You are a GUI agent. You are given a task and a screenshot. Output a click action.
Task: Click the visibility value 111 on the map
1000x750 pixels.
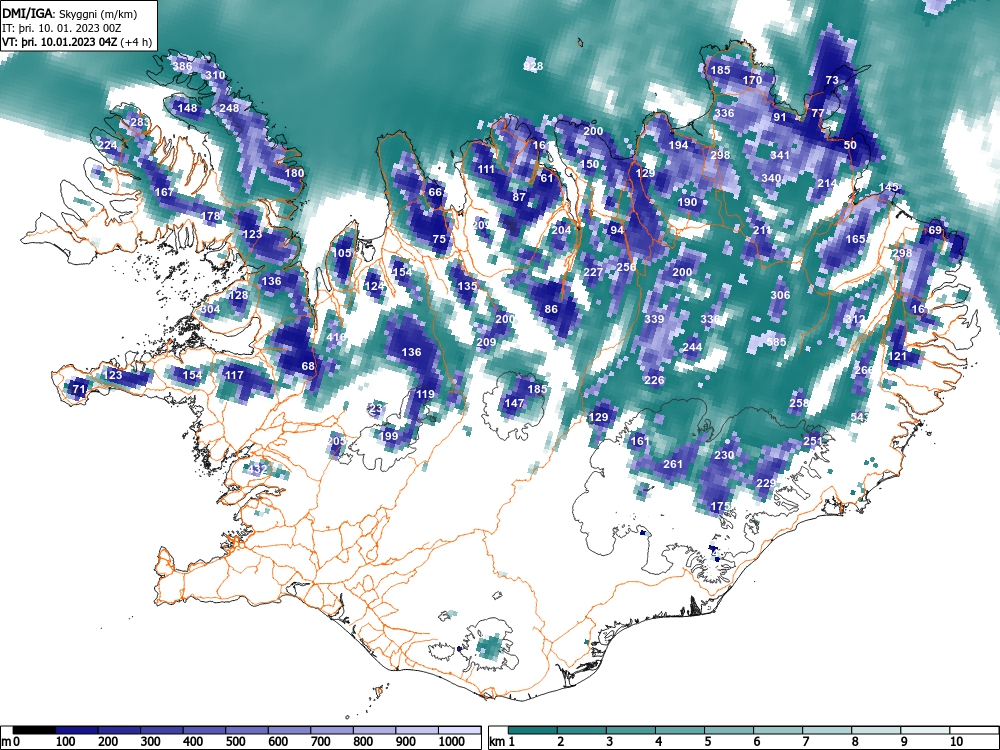(486, 169)
